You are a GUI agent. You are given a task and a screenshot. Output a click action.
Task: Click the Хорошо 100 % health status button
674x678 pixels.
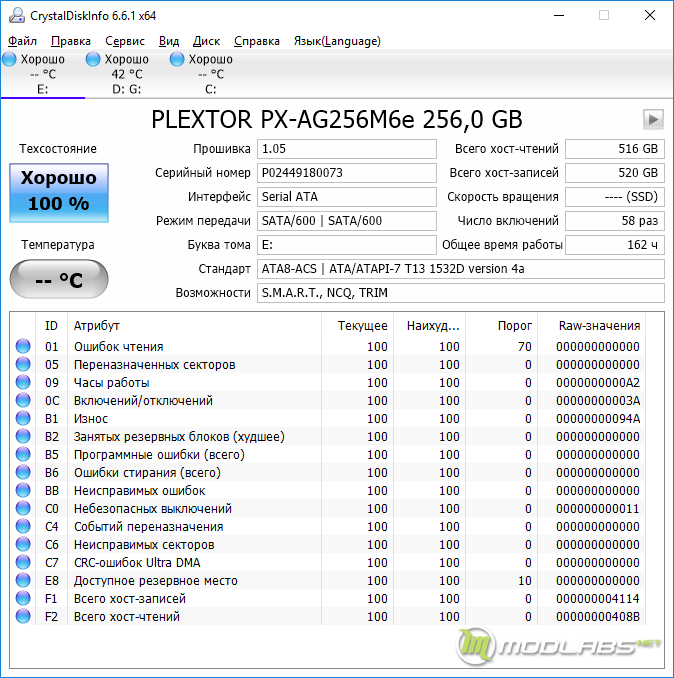59,193
